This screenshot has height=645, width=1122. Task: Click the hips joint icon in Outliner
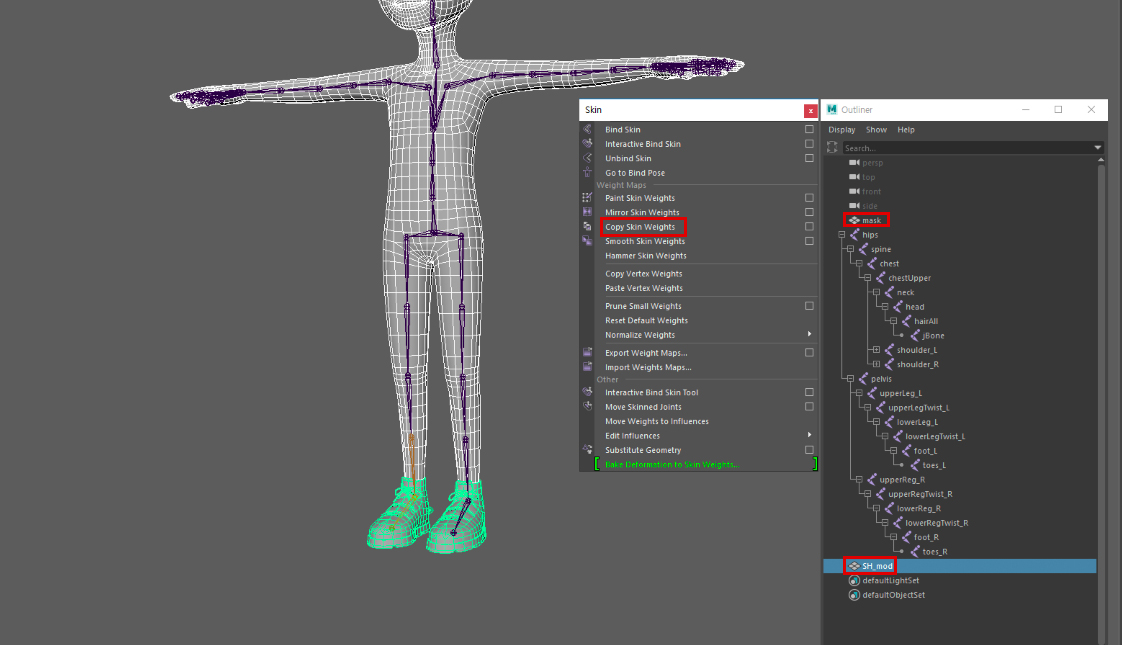tap(855, 235)
